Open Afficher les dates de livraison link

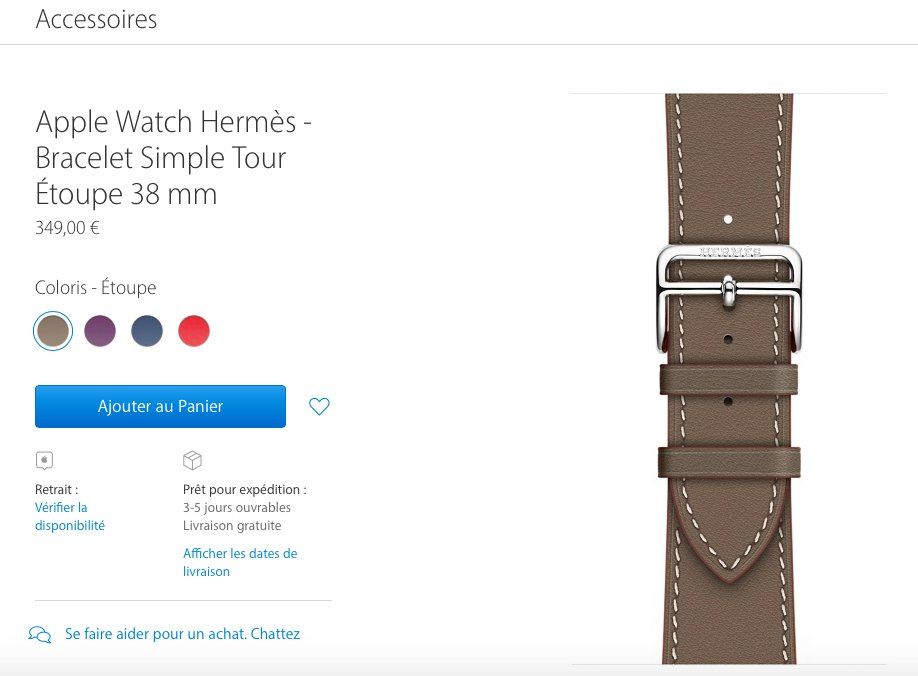pyautogui.click(x=240, y=562)
